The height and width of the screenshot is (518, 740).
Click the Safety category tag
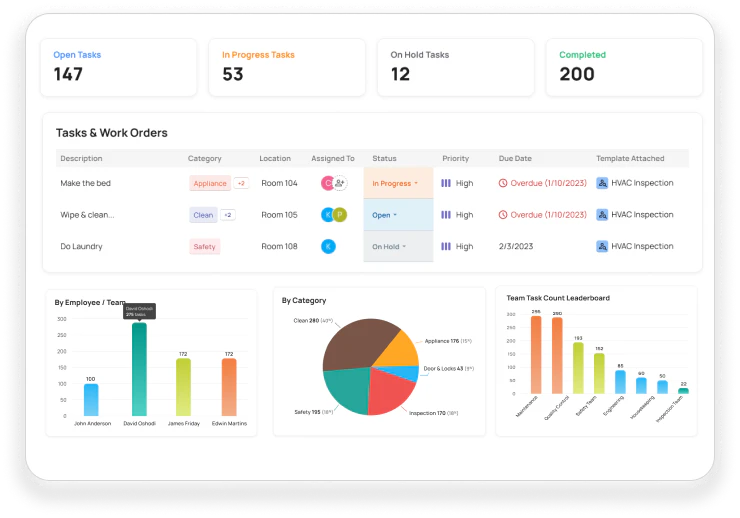(204, 246)
